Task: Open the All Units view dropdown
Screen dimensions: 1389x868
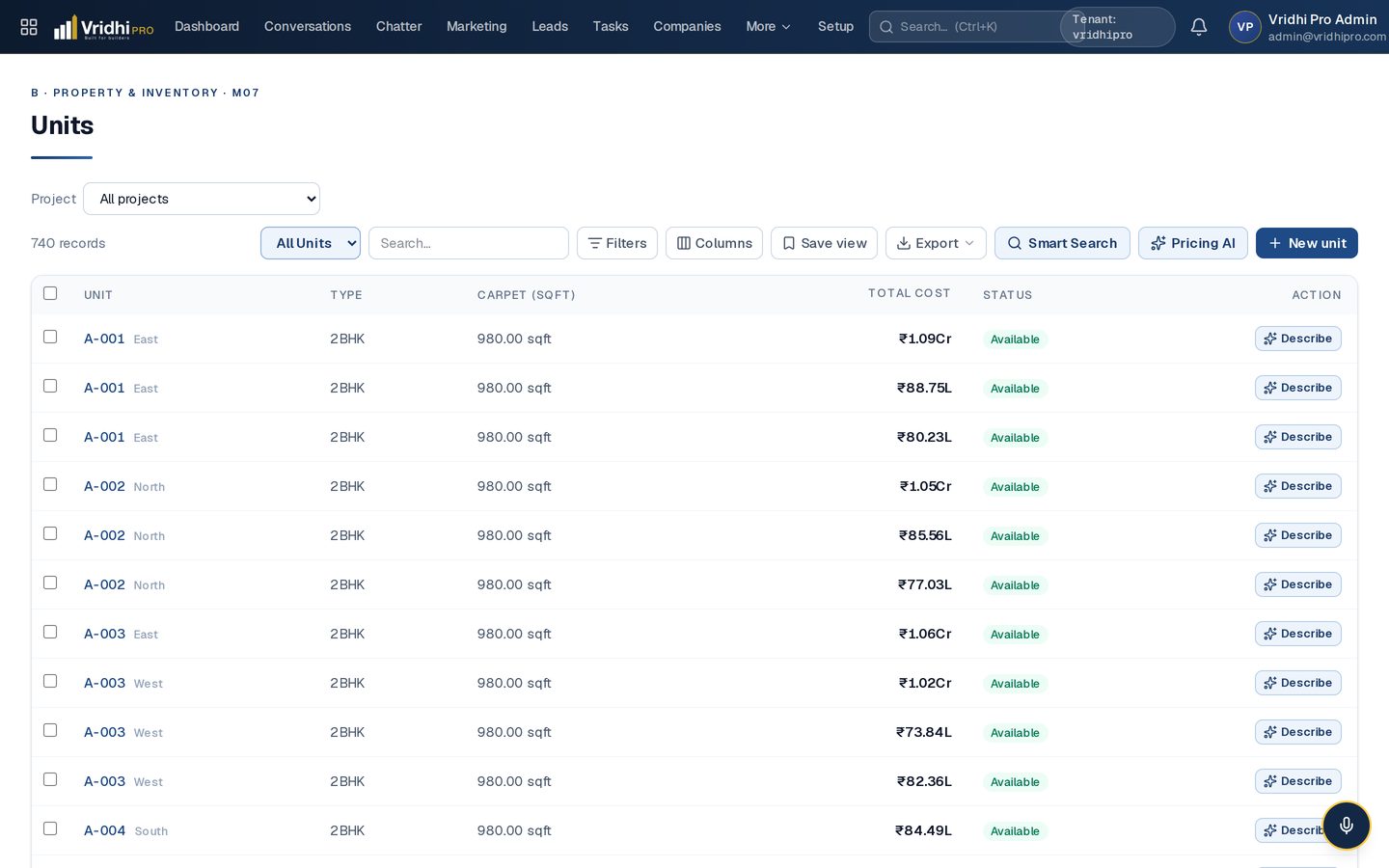Action: [x=311, y=243]
